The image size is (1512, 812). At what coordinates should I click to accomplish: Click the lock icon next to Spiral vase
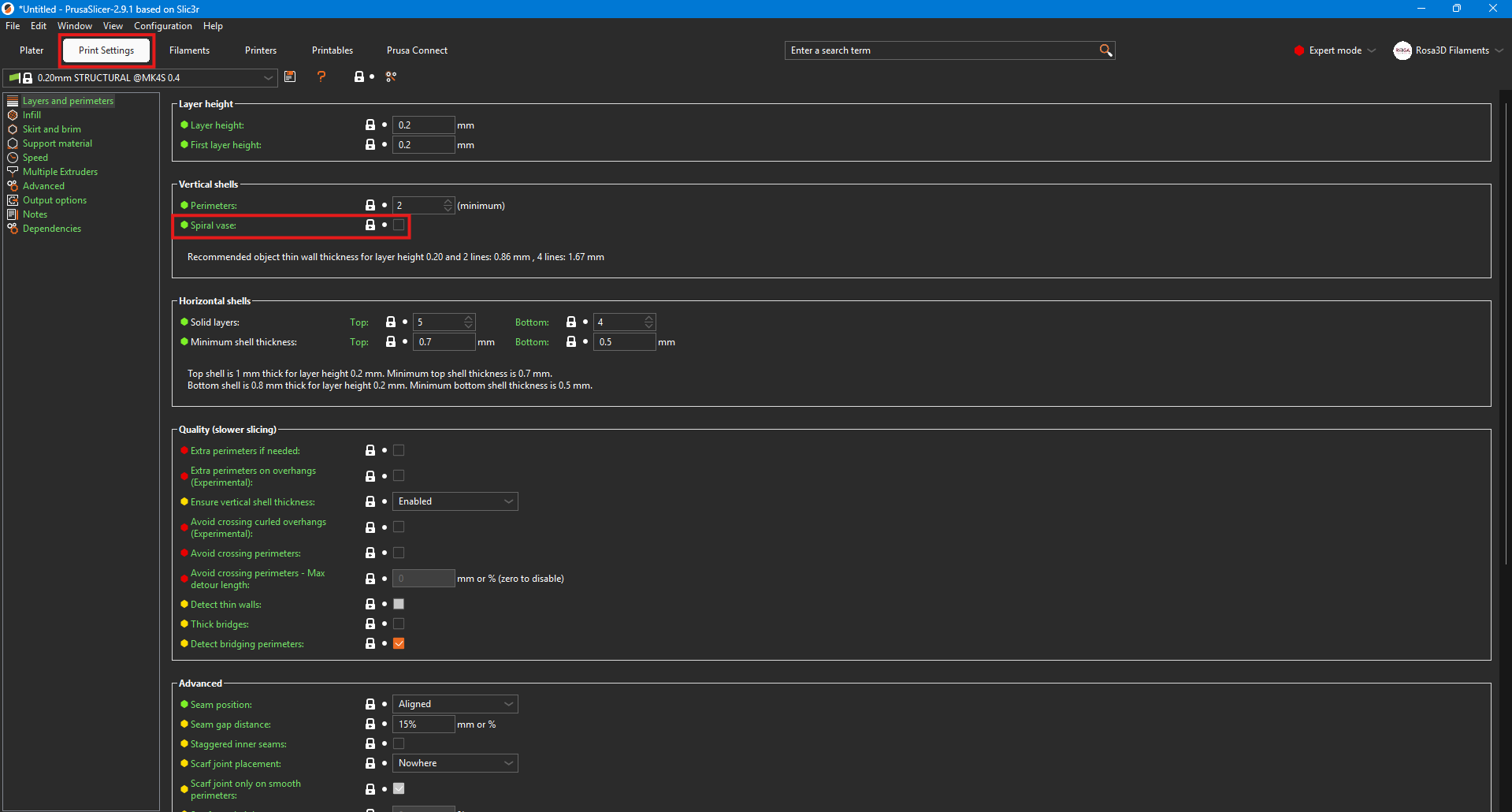(370, 225)
